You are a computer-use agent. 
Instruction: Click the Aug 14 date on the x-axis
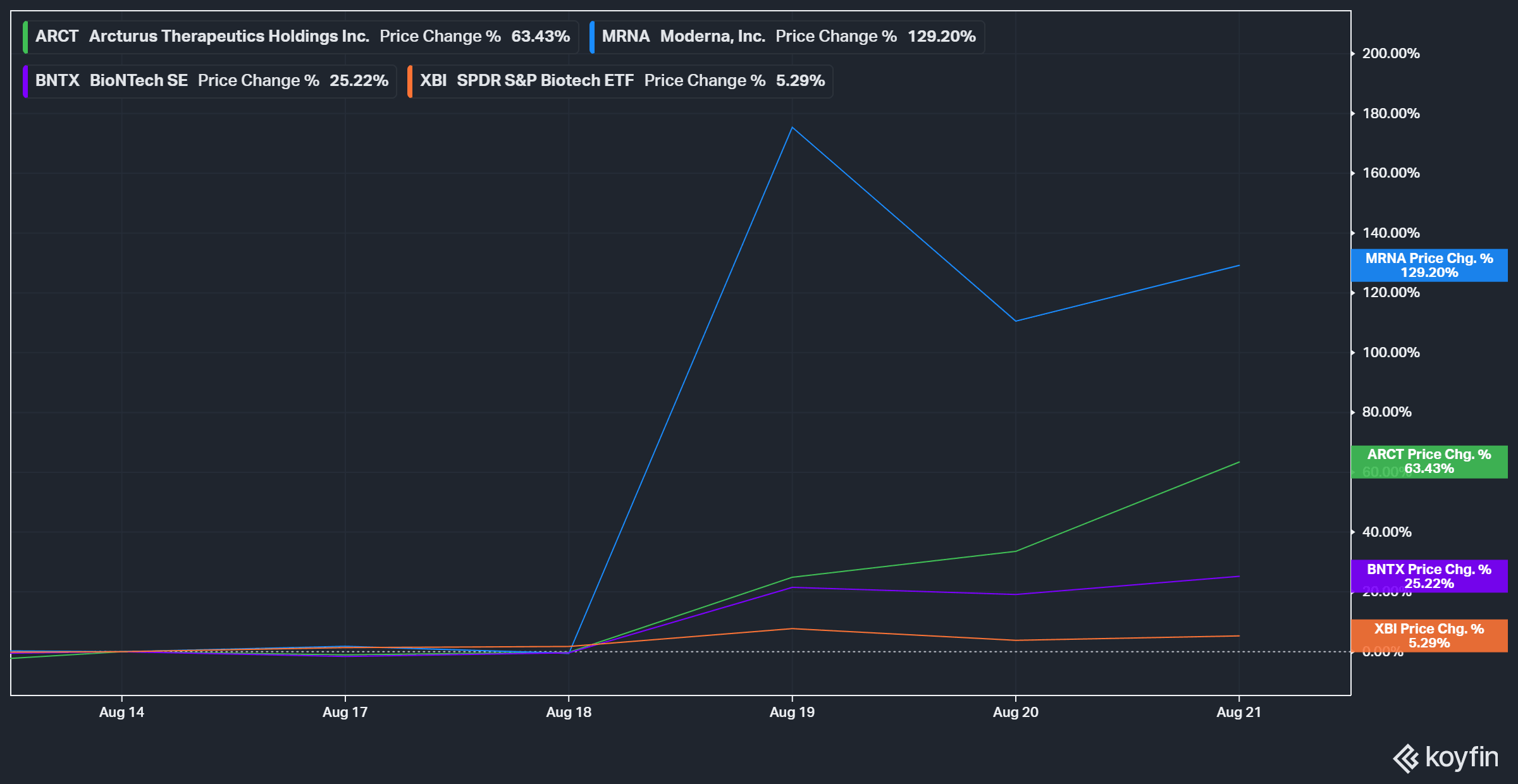tap(121, 713)
